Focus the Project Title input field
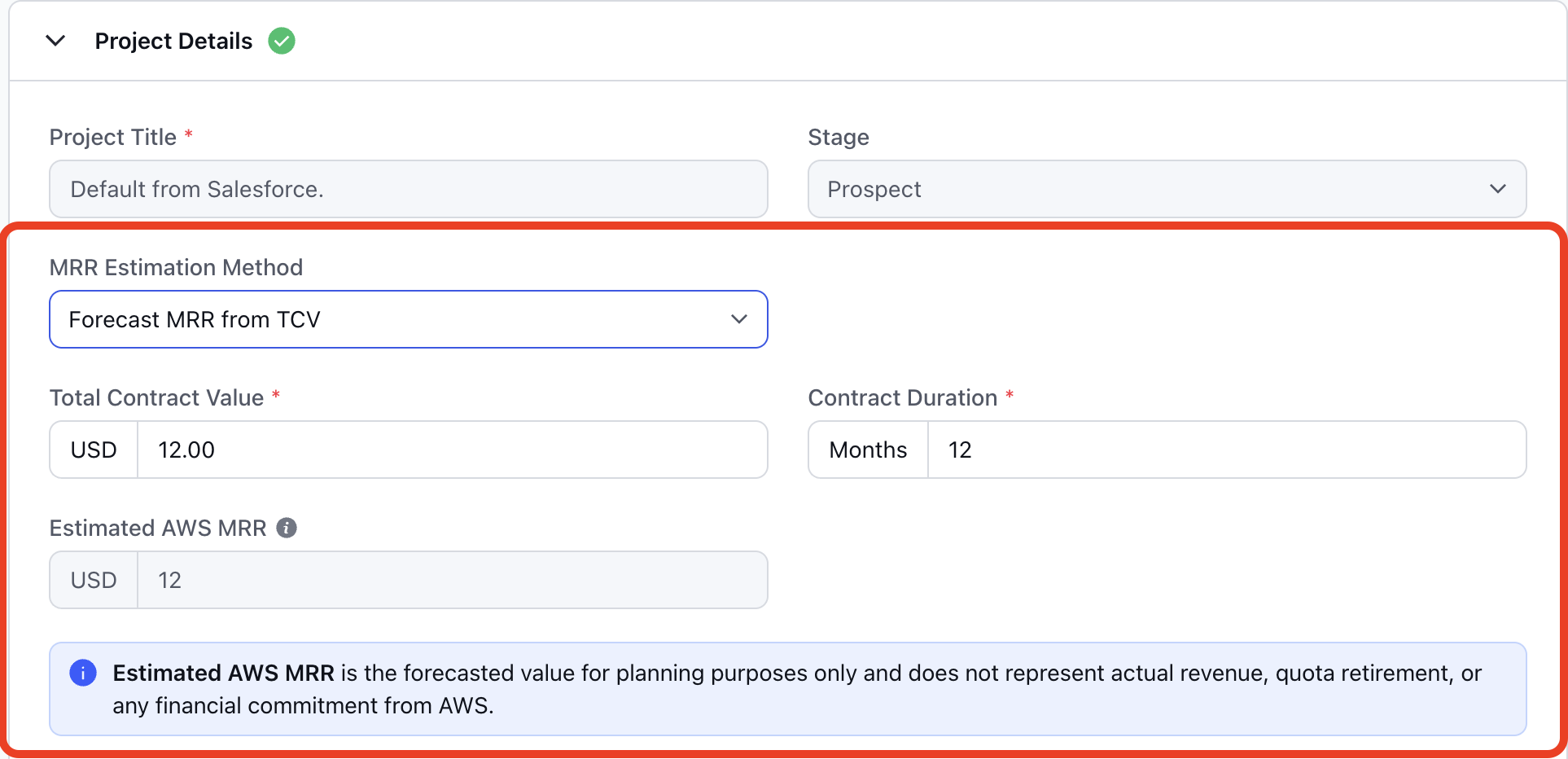This screenshot has width=1568, height=759. pos(409,189)
